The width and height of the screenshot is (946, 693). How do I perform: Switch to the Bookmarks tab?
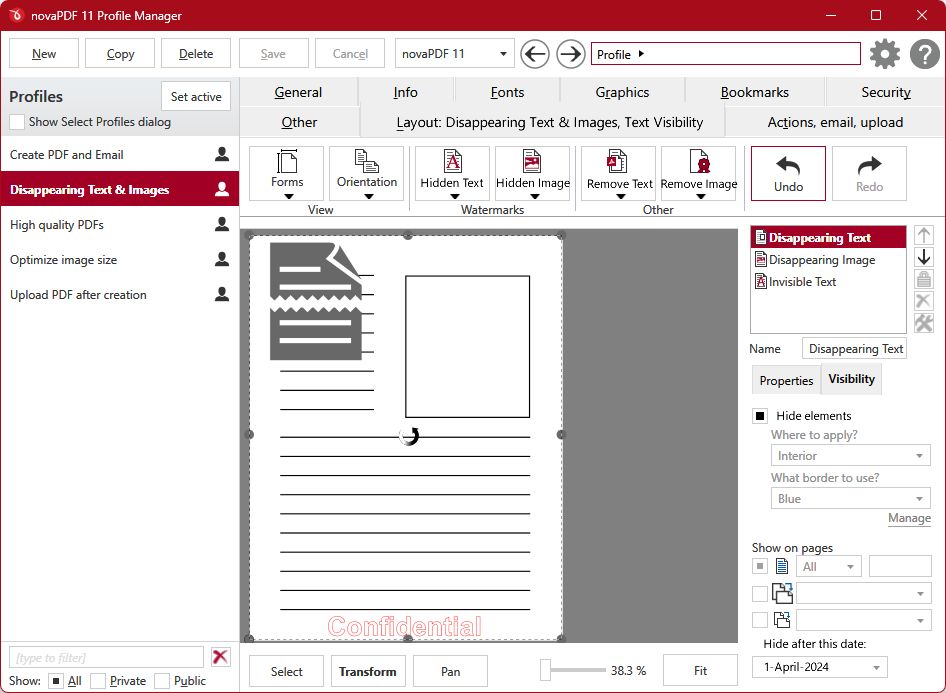click(x=754, y=92)
